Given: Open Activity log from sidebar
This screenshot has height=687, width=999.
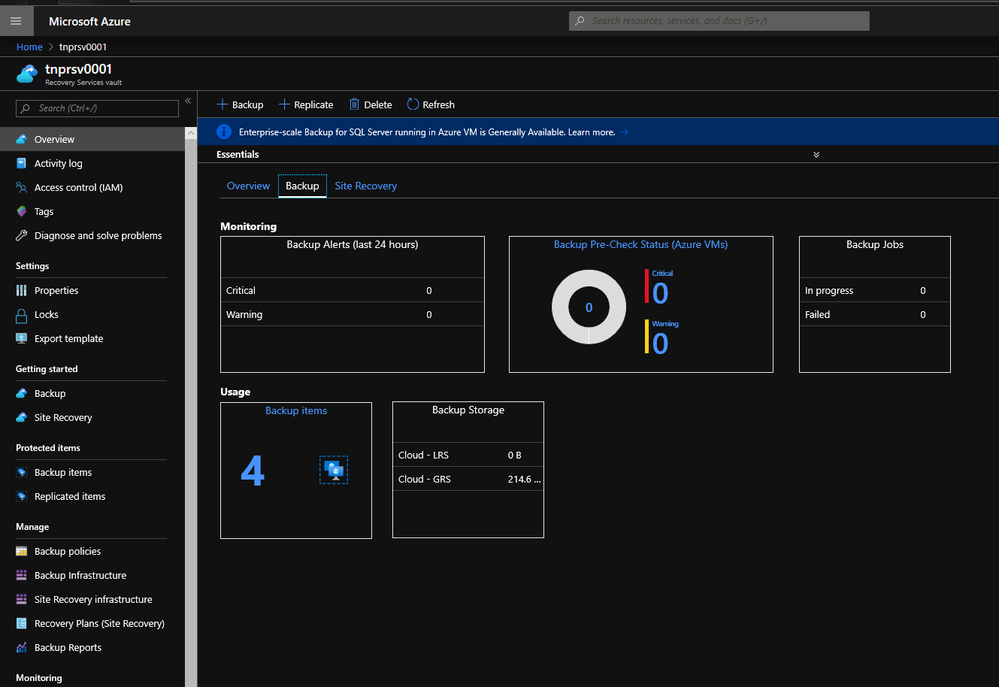Looking at the screenshot, I should click(x=58, y=163).
